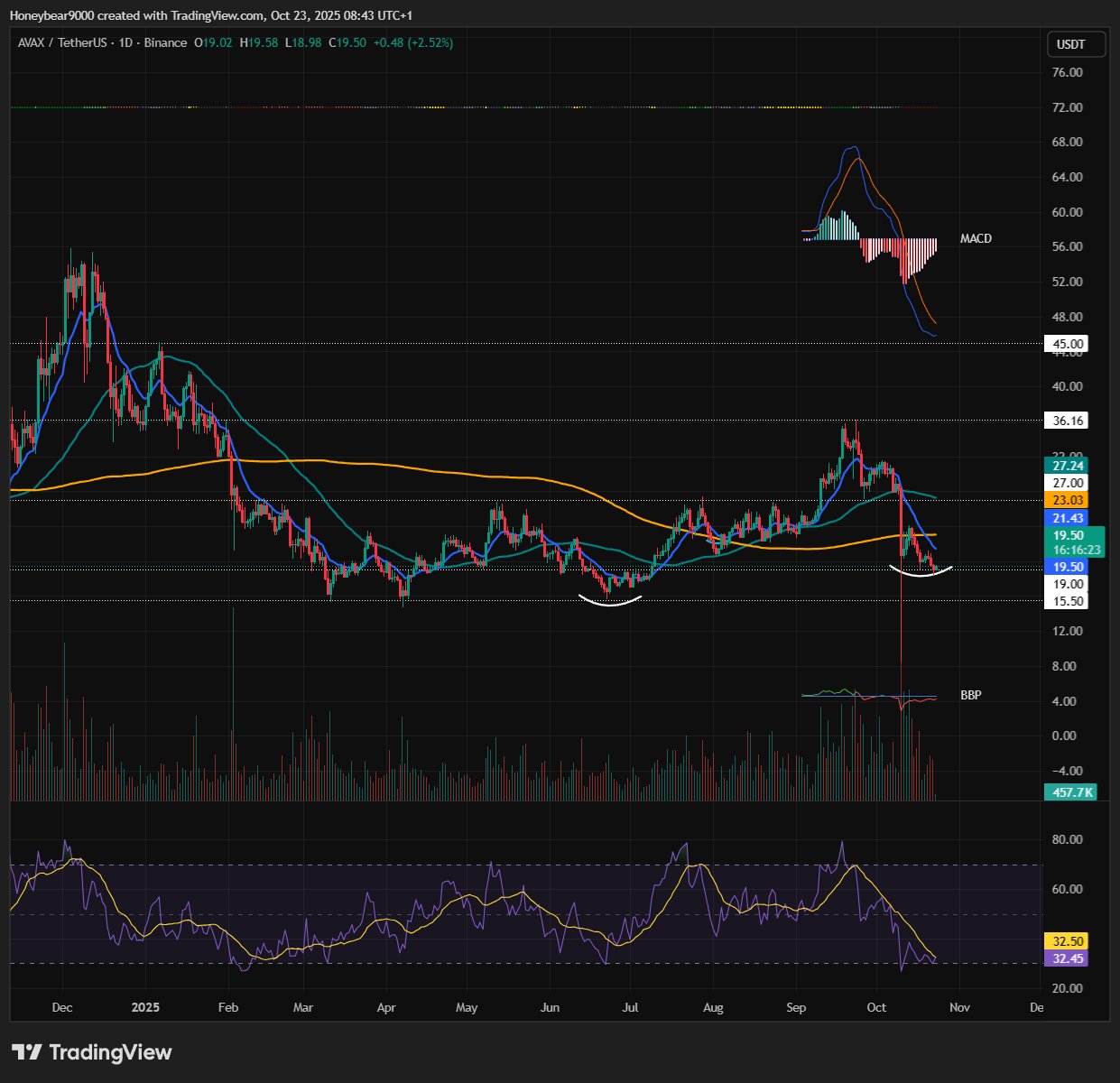This screenshot has height=1083, width=1120.
Task: Click the teal 27.24 moving average label
Action: pyautogui.click(x=1067, y=466)
